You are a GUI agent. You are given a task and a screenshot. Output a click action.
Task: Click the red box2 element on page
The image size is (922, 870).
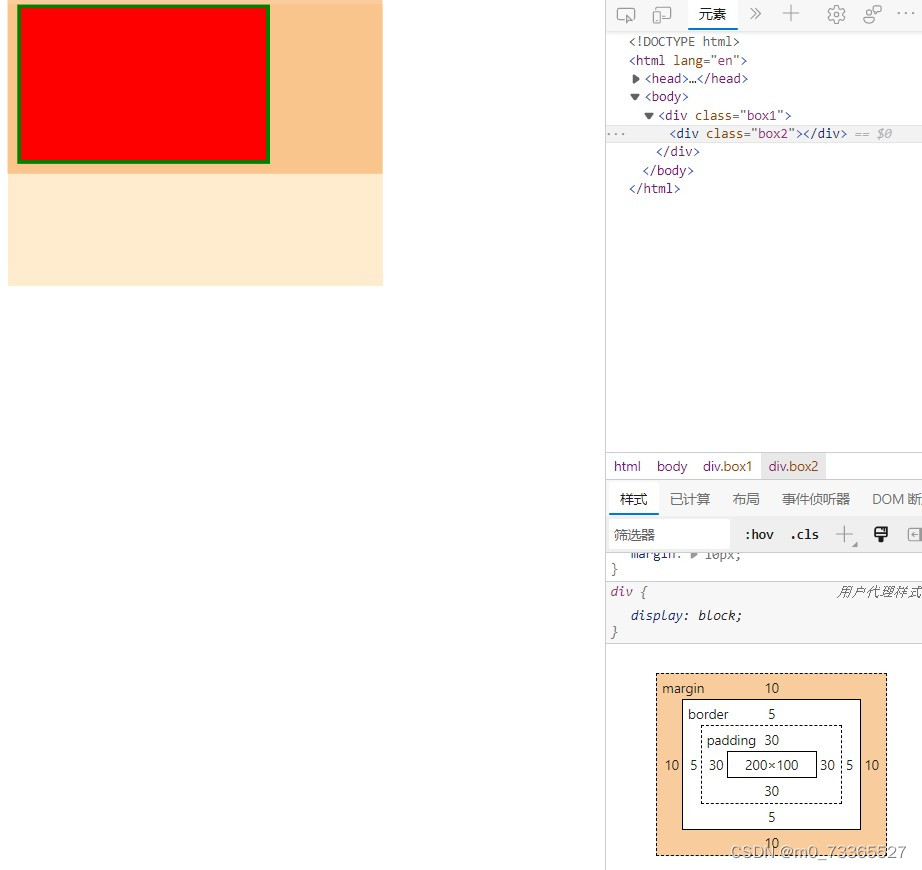tap(143, 85)
